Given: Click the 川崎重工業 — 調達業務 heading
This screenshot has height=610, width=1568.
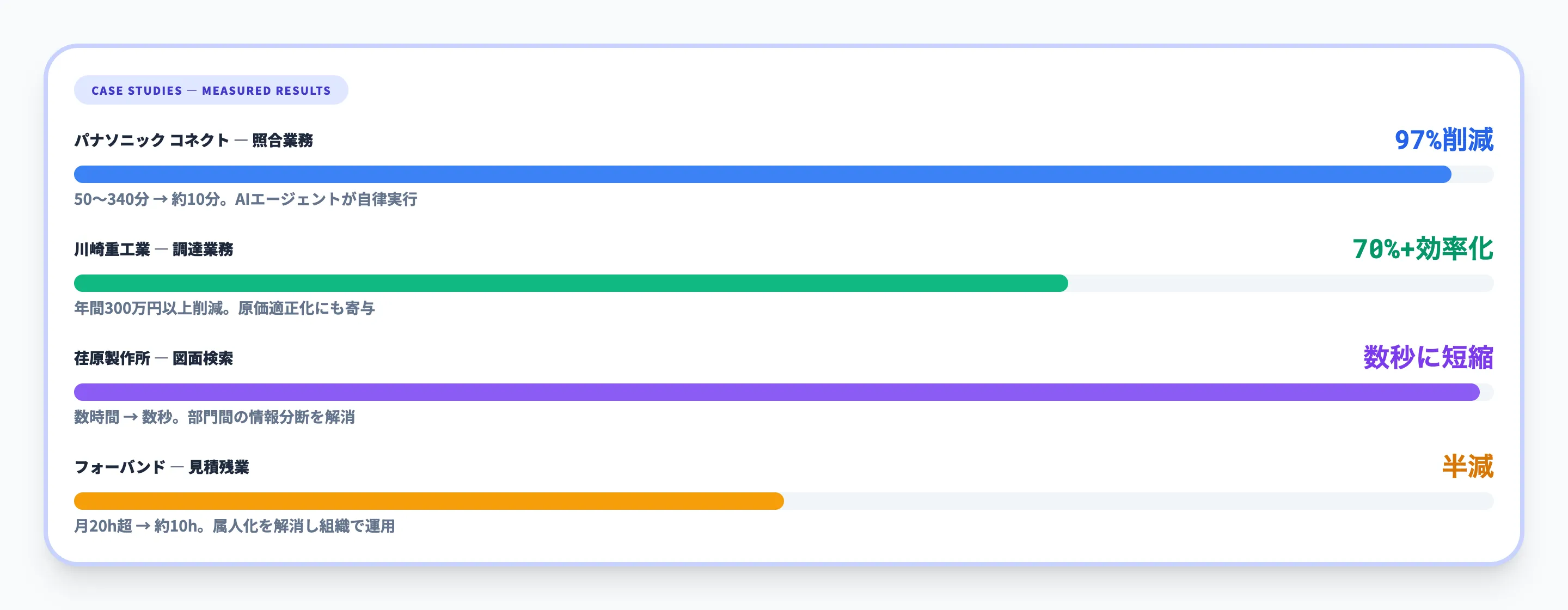Looking at the screenshot, I should coord(154,249).
